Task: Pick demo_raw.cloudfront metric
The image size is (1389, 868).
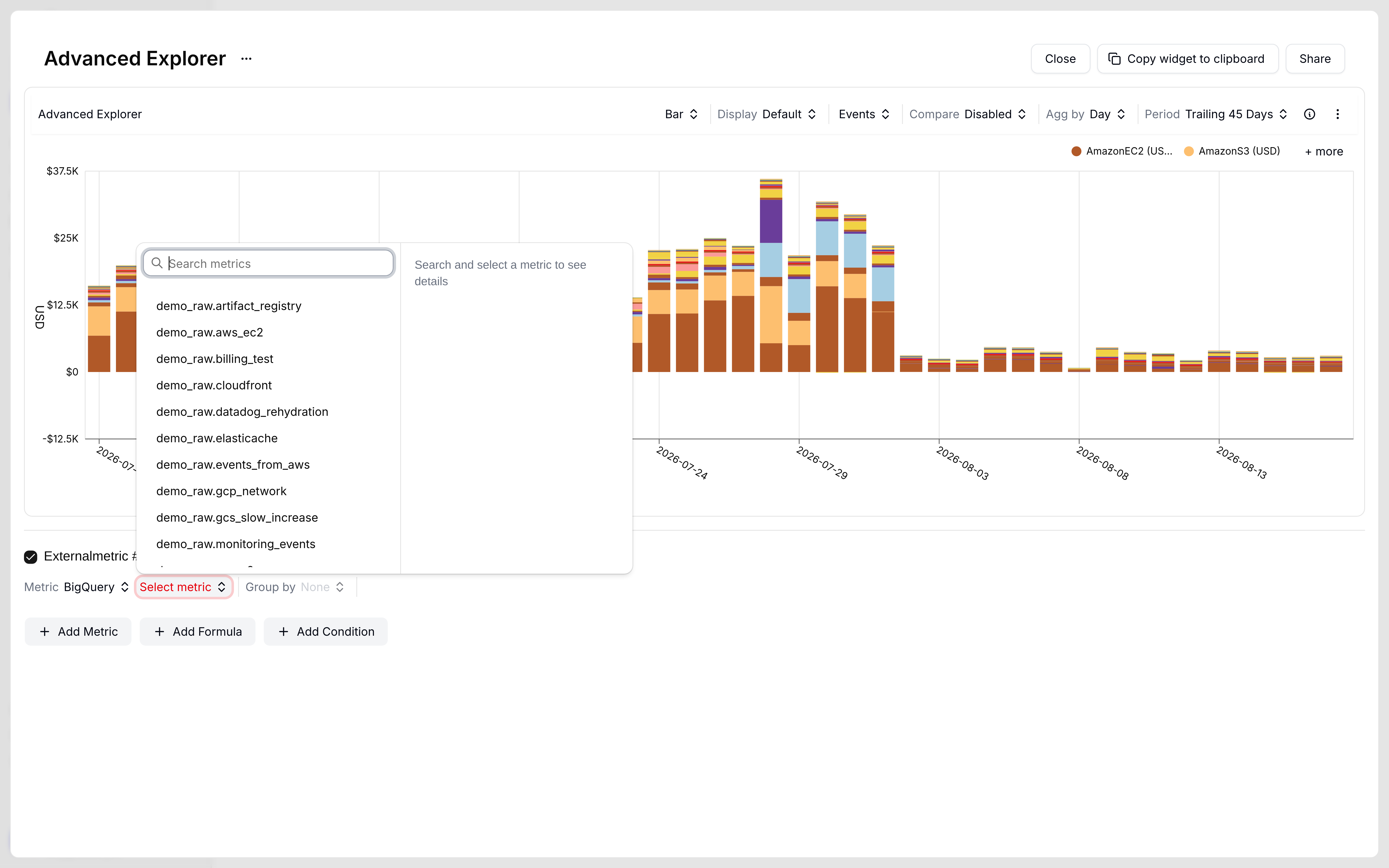Action: 268,385
